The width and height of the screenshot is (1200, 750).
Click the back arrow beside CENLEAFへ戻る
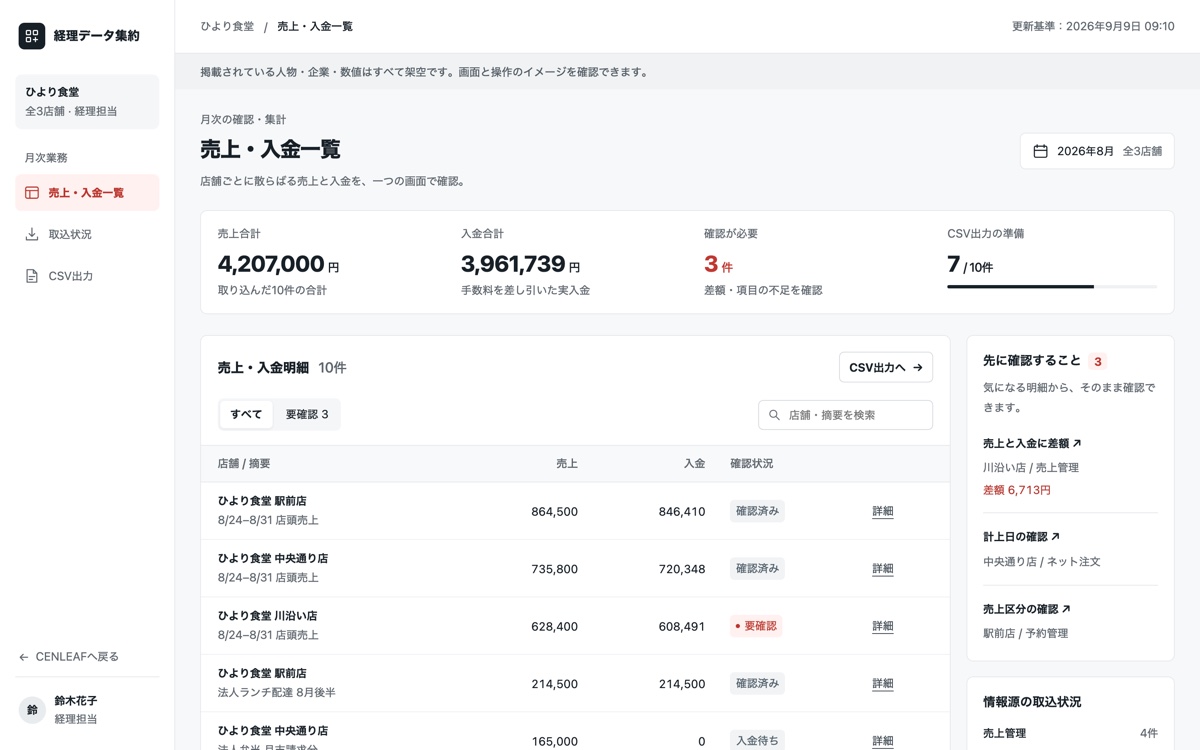click(24, 657)
